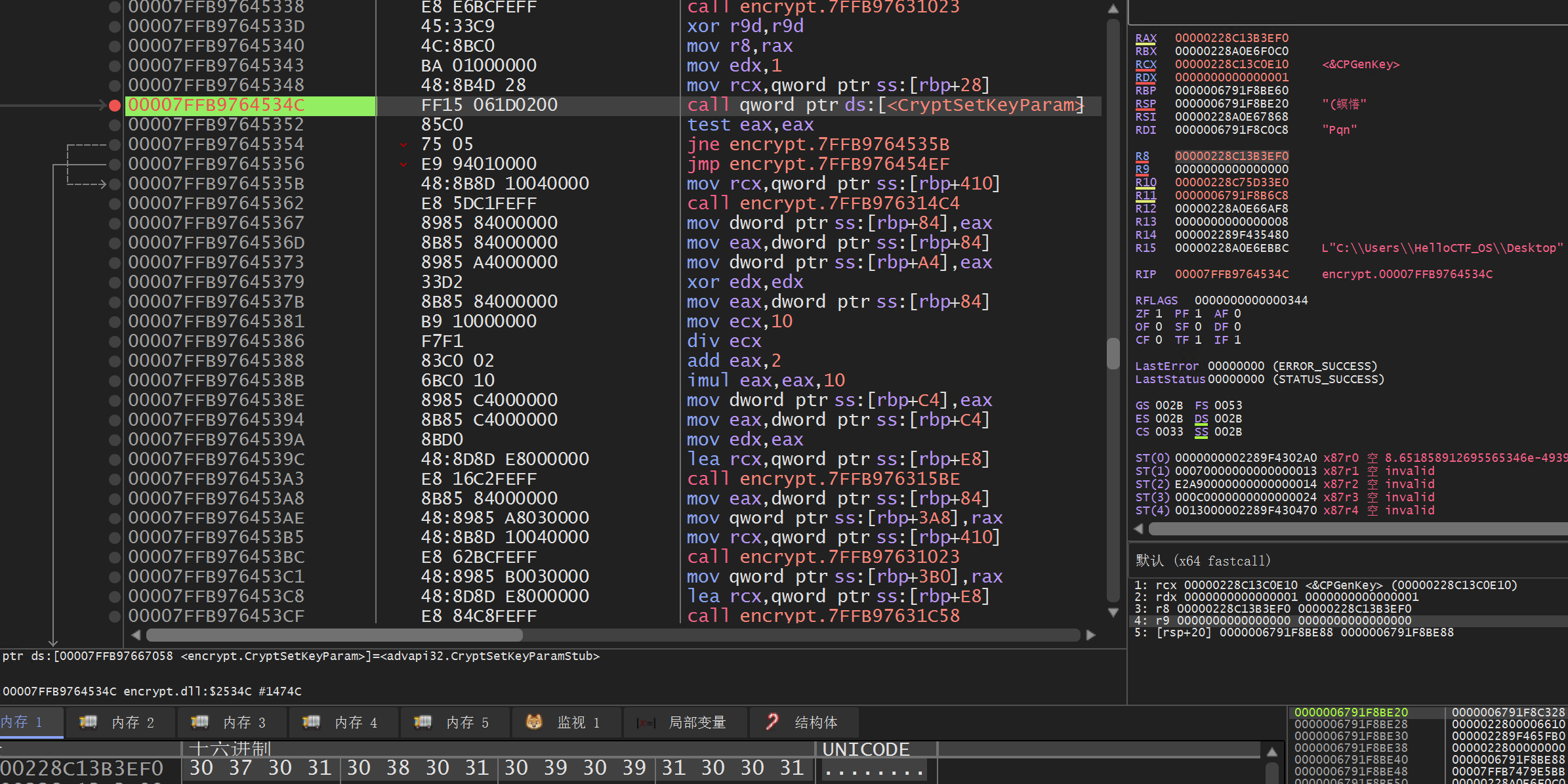Click the disassembly scroll-up arrow

(1113, 9)
